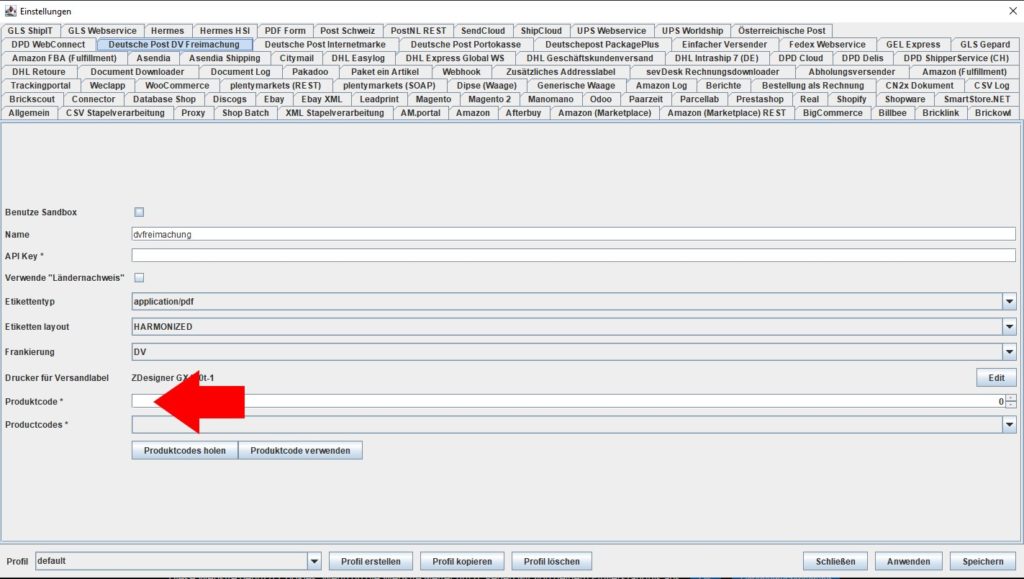This screenshot has height=579, width=1024.
Task: Open the CSV Log tab
Action: [991, 86]
